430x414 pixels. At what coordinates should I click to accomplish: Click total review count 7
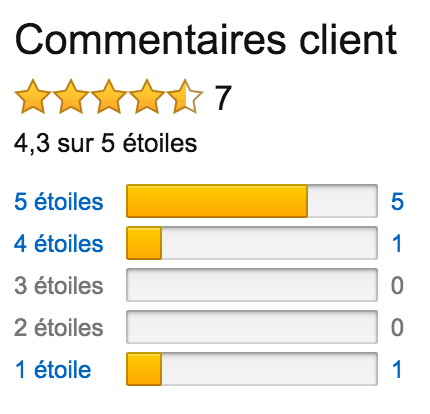pos(223,98)
